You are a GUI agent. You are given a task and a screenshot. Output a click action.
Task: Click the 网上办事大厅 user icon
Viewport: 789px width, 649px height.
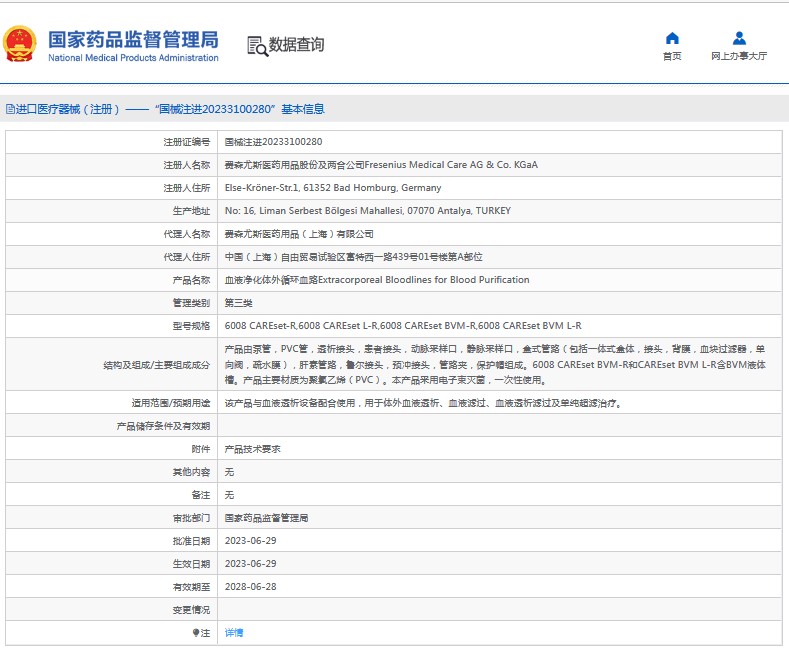pyautogui.click(x=739, y=39)
